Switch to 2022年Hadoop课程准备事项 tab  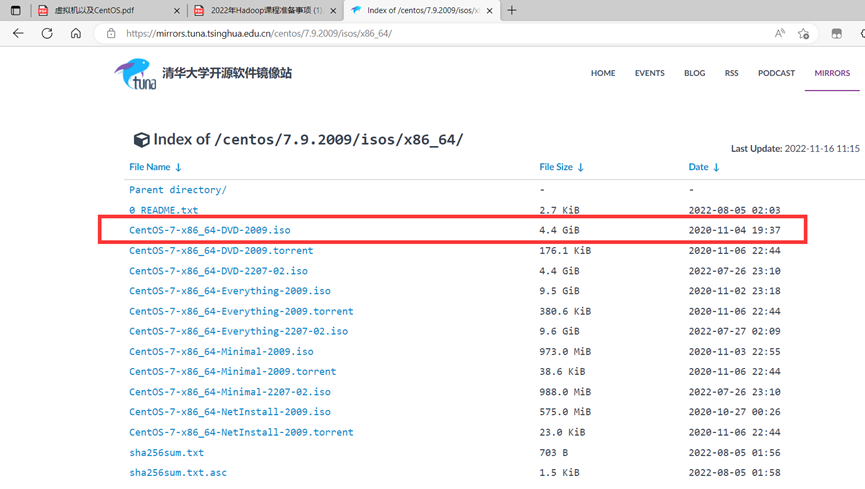266,10
